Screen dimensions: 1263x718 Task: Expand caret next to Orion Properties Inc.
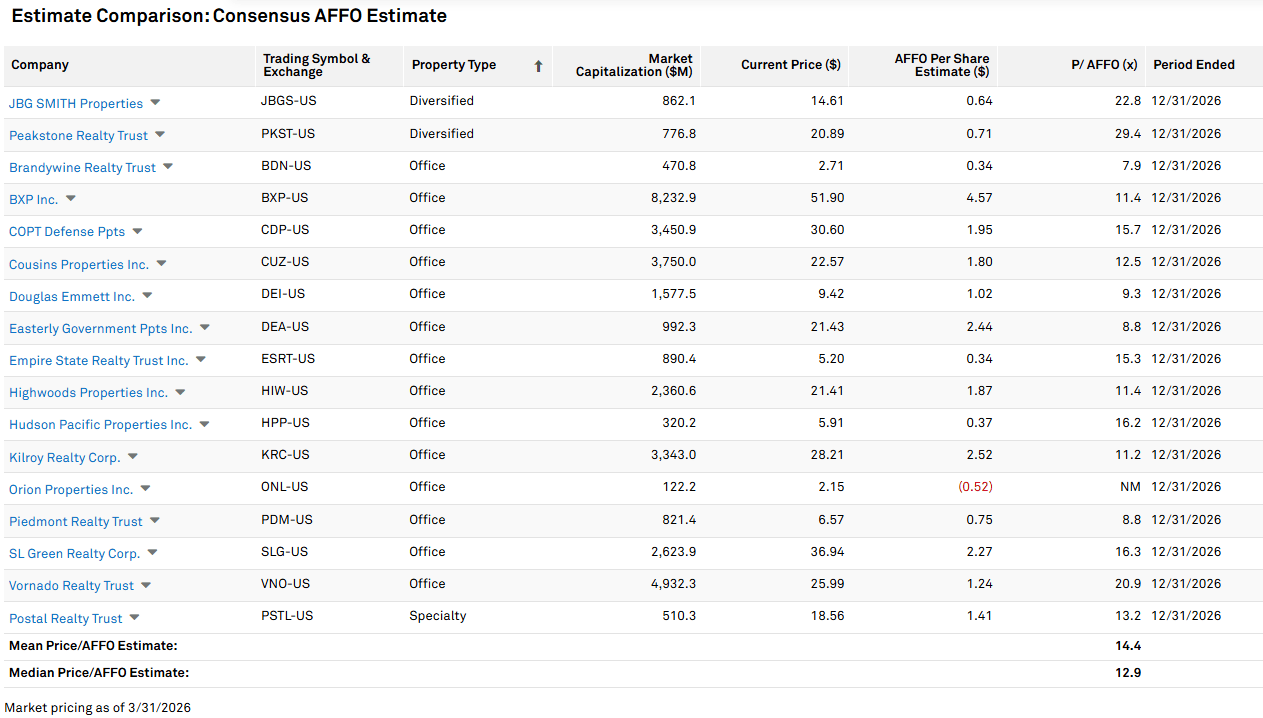tap(145, 489)
